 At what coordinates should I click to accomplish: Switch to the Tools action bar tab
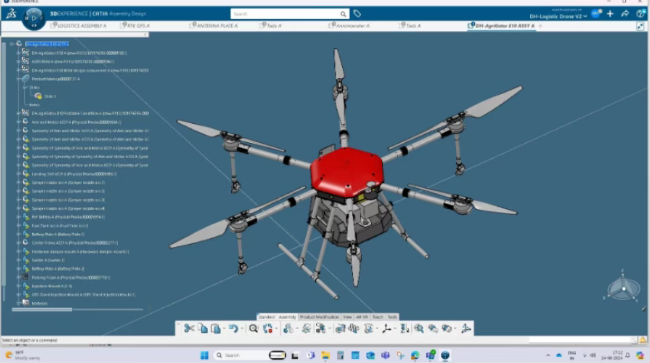point(392,317)
